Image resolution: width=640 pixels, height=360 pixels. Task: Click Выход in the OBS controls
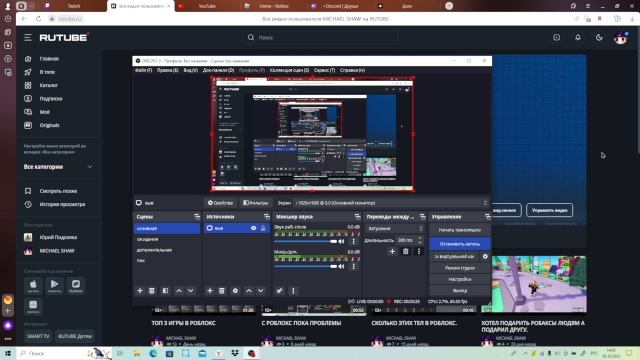460,291
